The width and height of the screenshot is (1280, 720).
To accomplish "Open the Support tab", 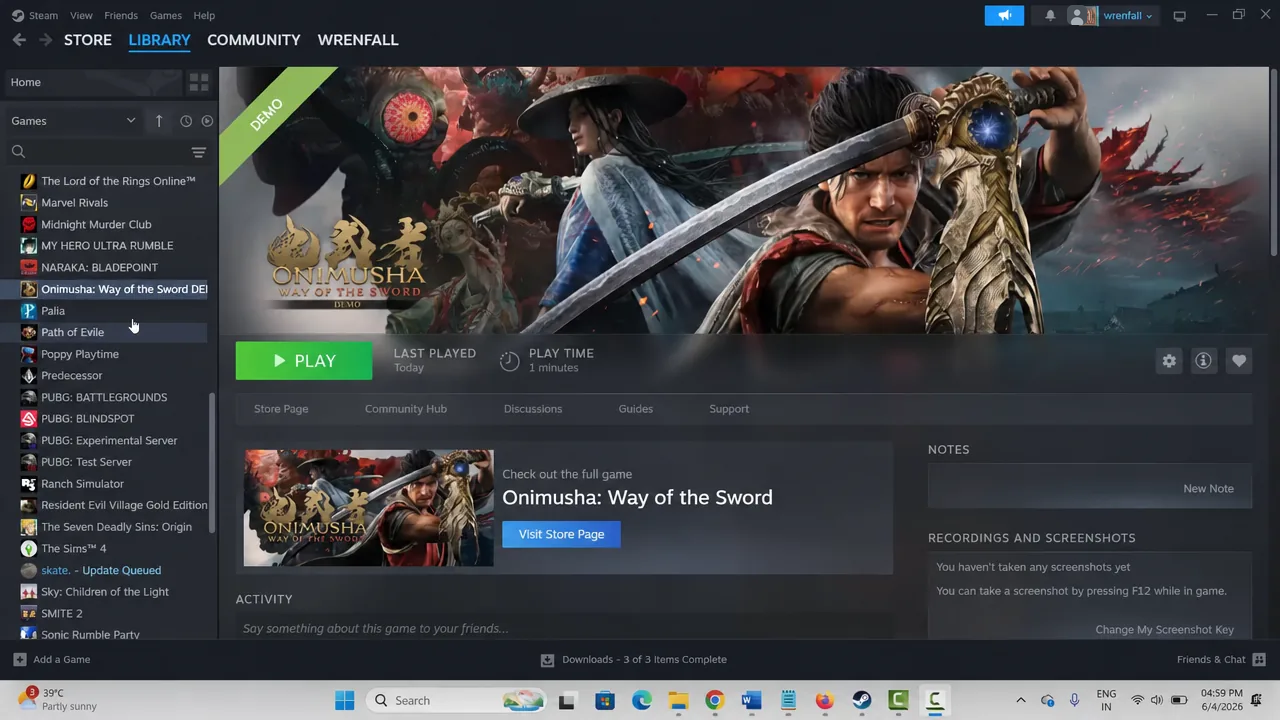I will [729, 409].
